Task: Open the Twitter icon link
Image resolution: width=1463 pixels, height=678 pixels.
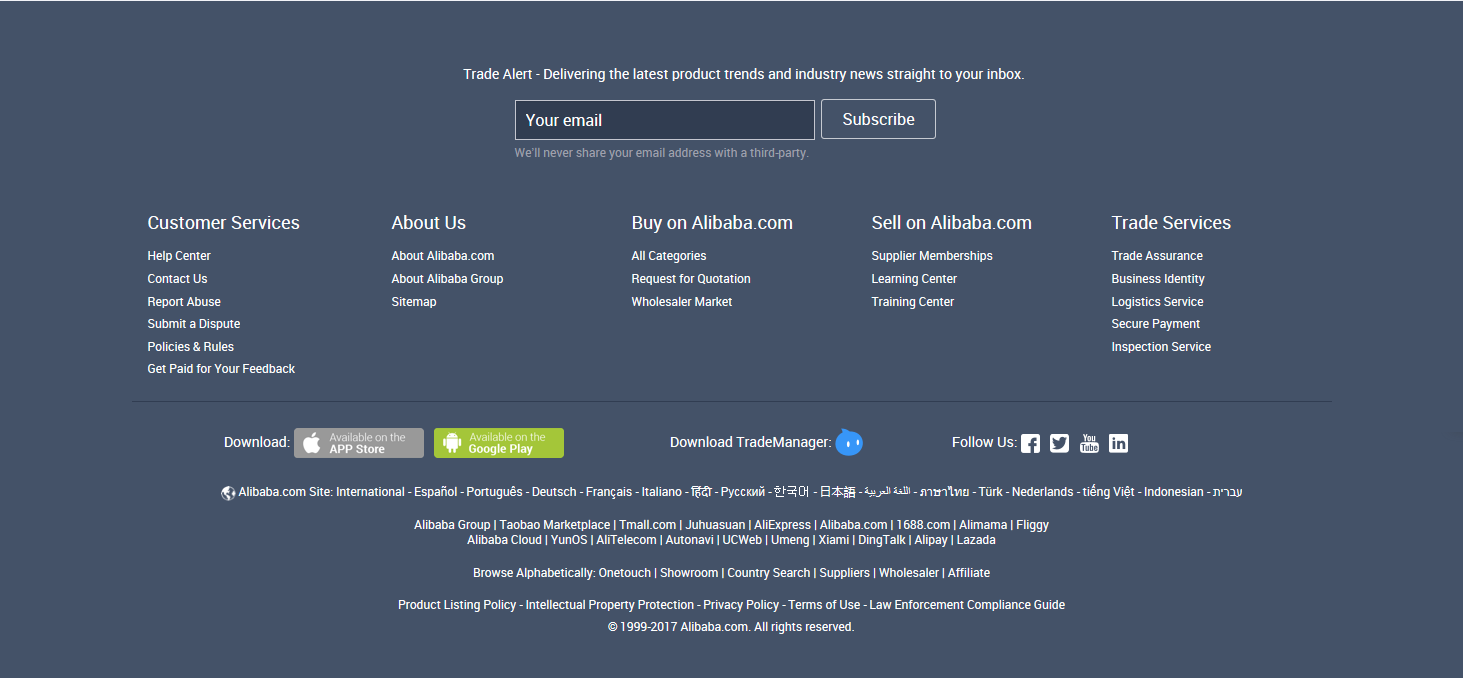Action: click(x=1059, y=443)
